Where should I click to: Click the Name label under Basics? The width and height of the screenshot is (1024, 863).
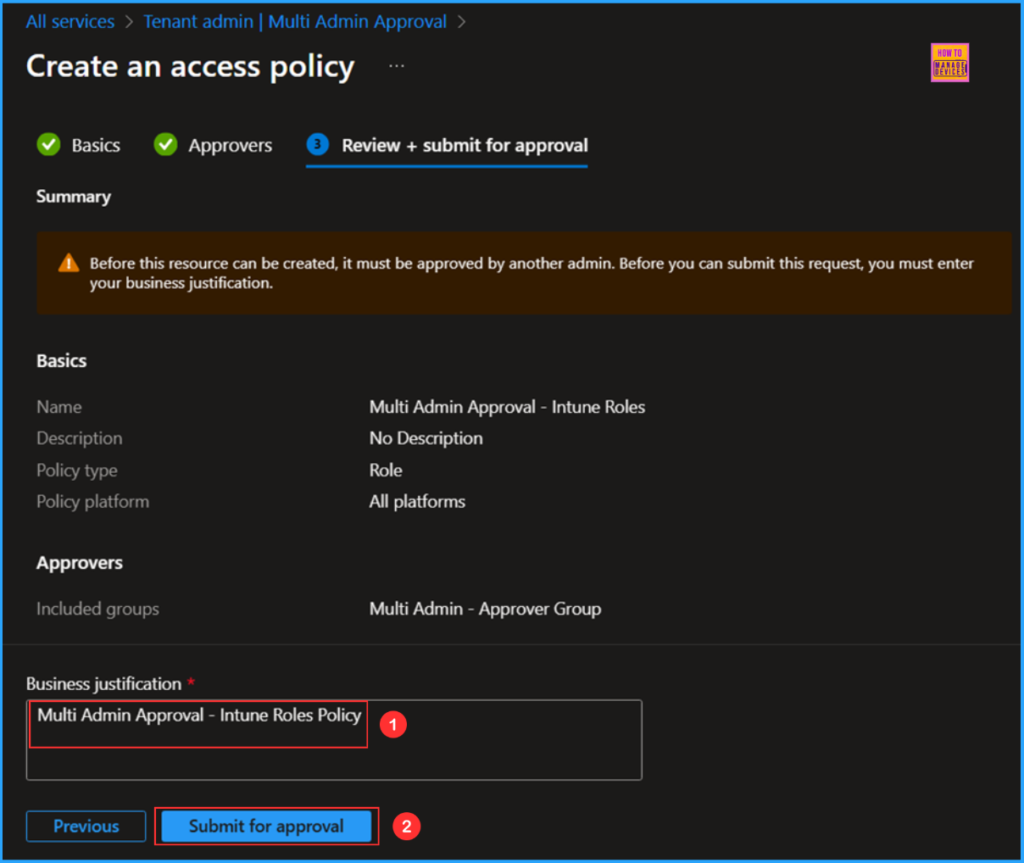[59, 407]
